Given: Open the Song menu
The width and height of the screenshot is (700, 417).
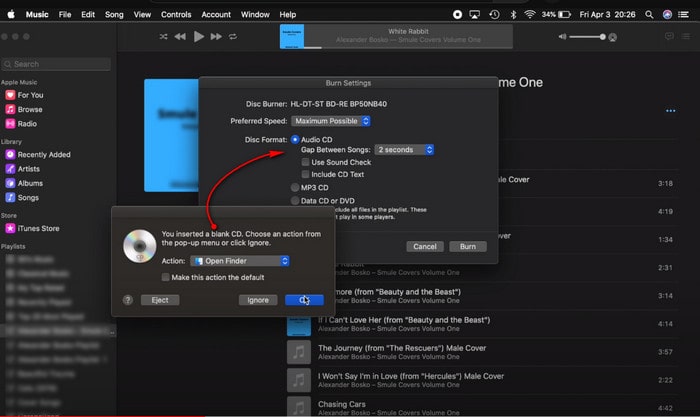Looking at the screenshot, I should pos(114,14).
